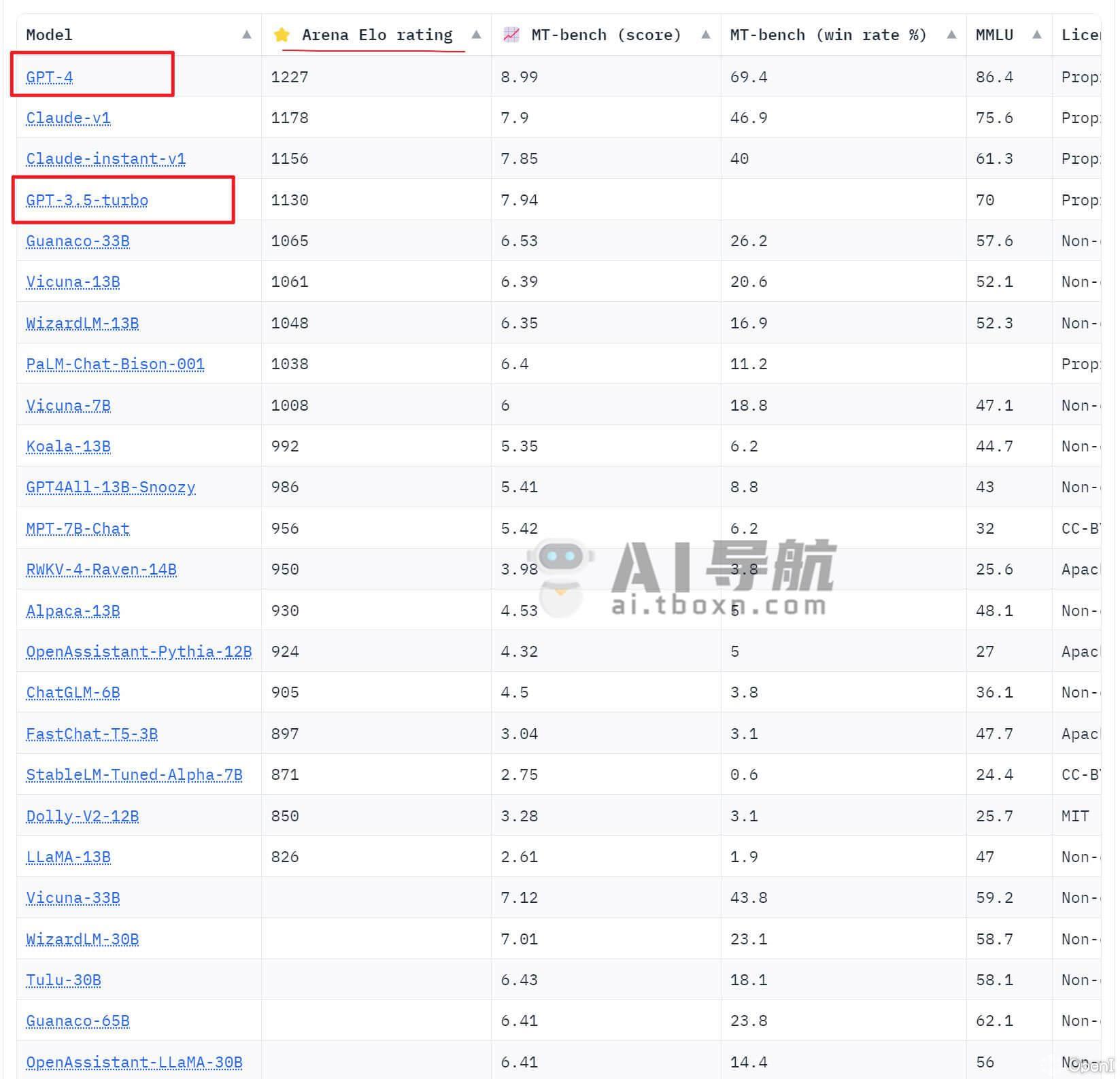Click the chart icon beside MT-bench (score)
This screenshot has width=1120, height=1079.
(x=511, y=35)
